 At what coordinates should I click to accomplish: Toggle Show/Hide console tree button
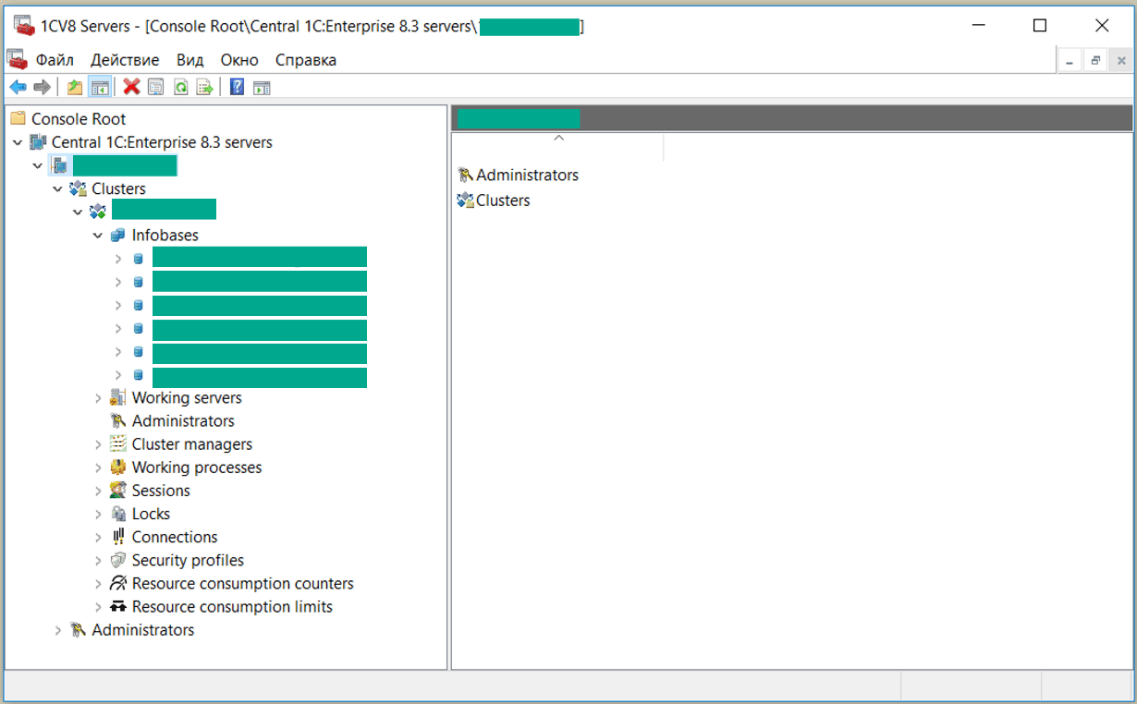pyautogui.click(x=99, y=88)
